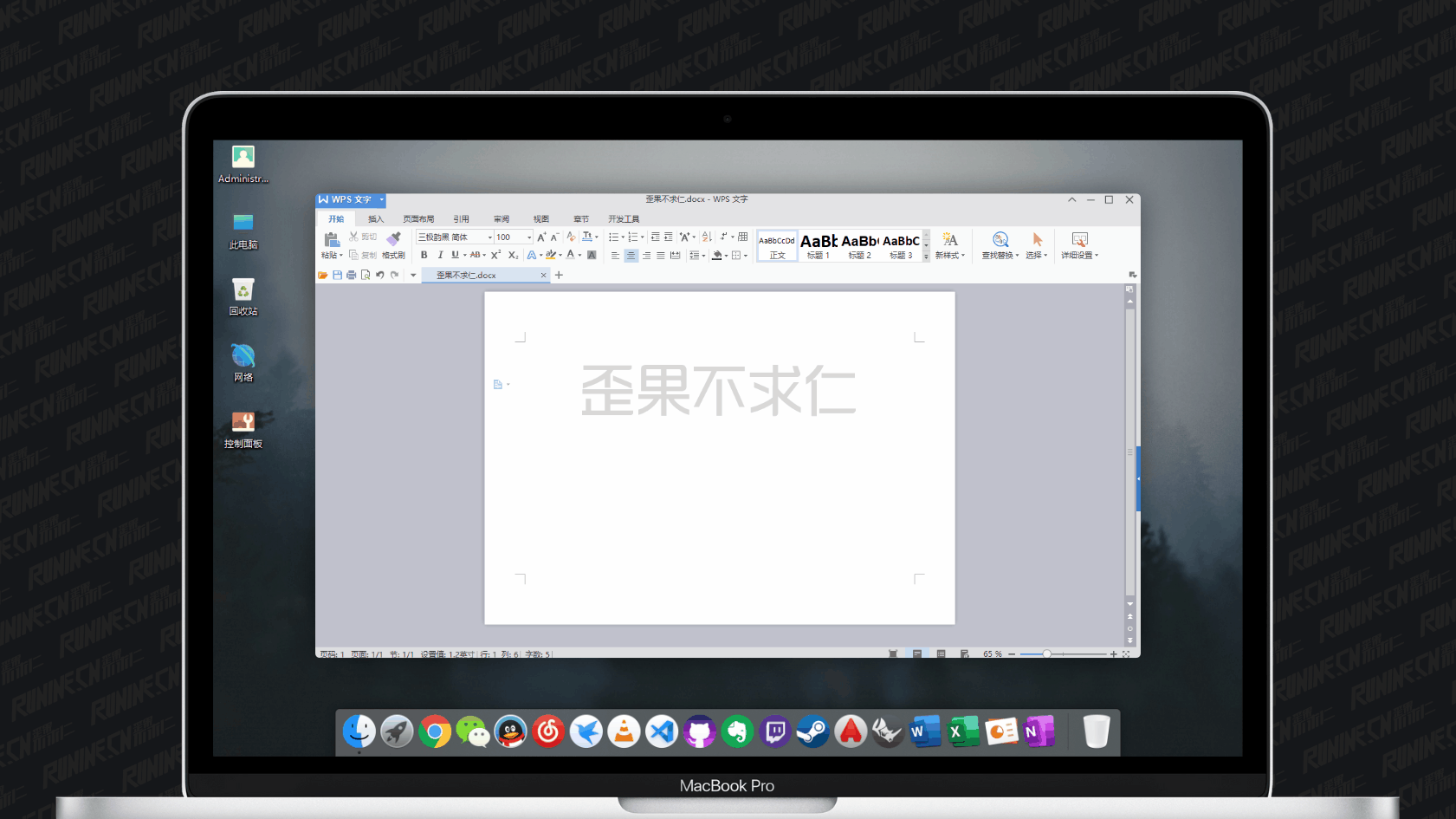Open Google Chrome from the dock
This screenshot has height=819, width=1456.
coord(435,732)
